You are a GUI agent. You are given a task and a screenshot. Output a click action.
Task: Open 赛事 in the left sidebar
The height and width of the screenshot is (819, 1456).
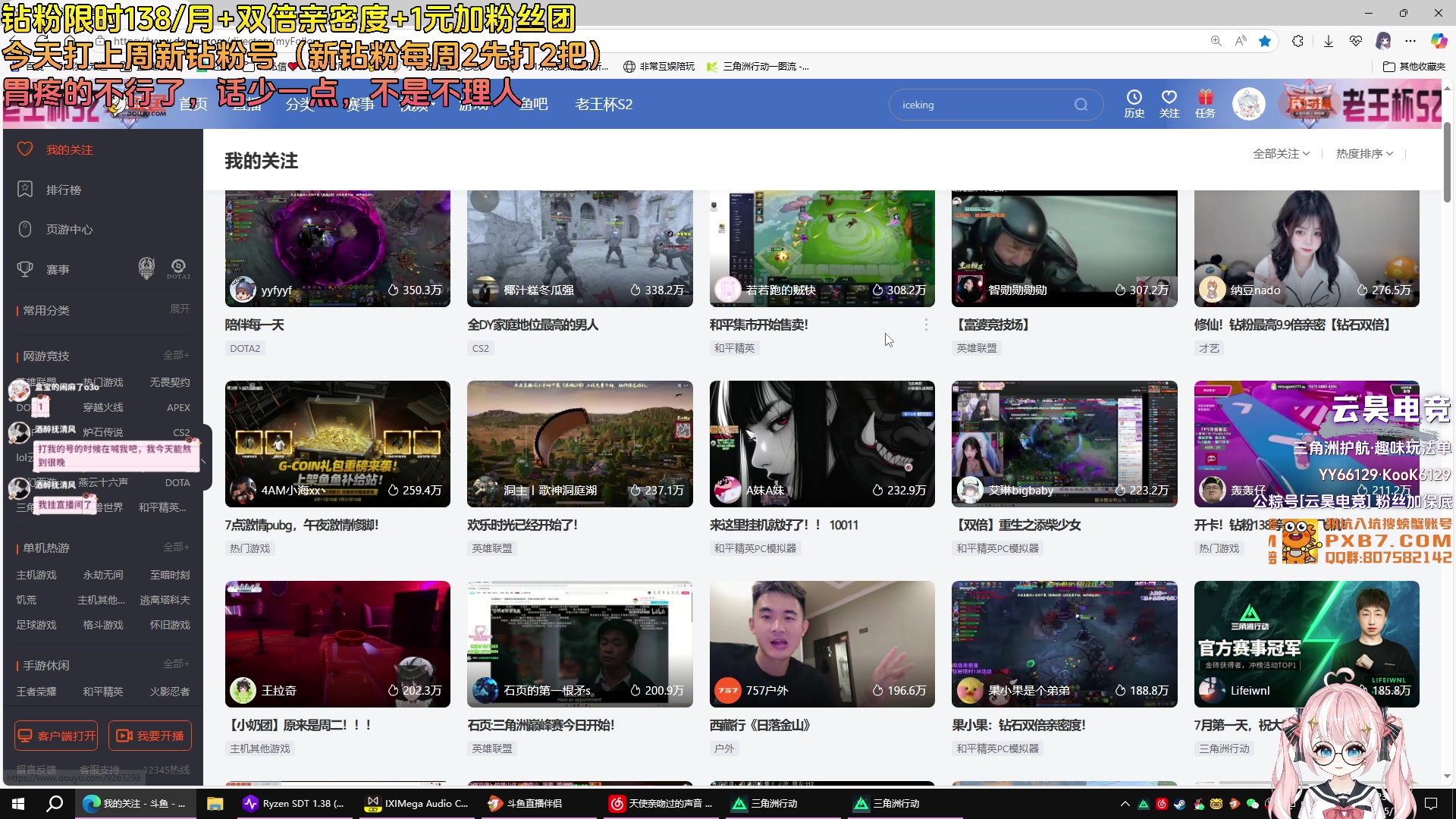(58, 269)
